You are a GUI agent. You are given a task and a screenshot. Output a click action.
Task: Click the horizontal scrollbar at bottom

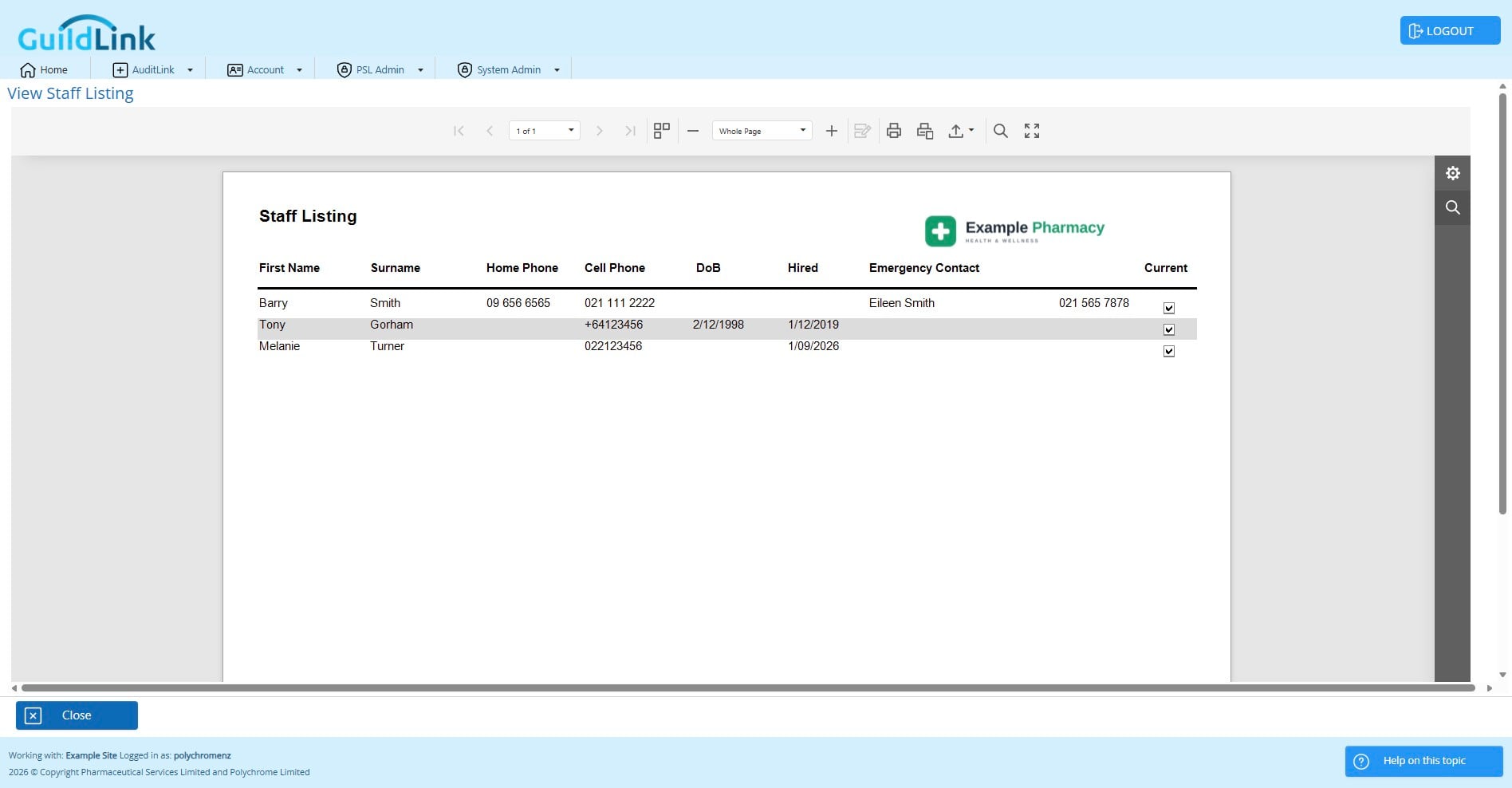pos(748,688)
